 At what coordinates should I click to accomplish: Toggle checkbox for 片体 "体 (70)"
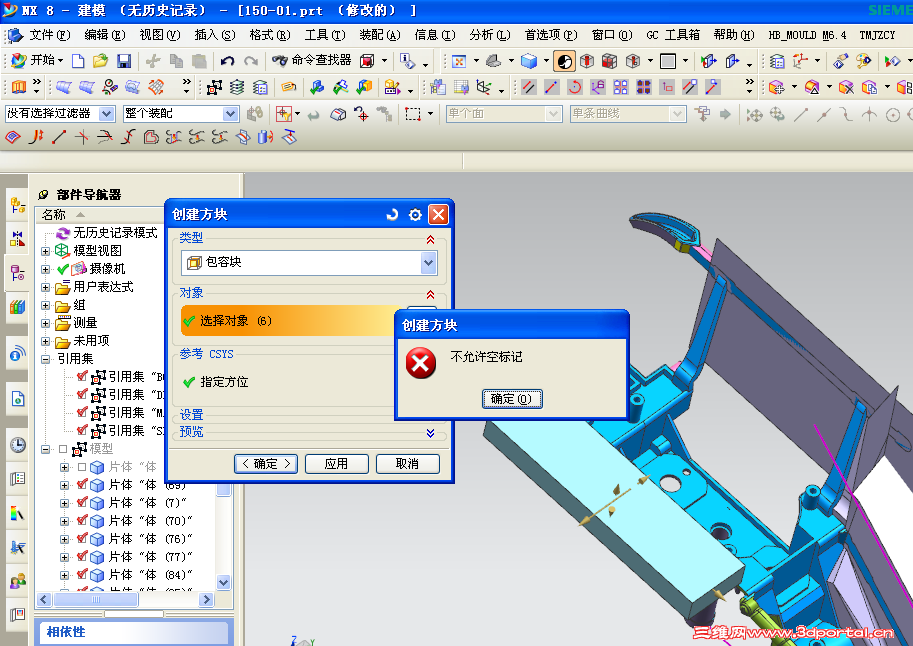pyautogui.click(x=82, y=520)
